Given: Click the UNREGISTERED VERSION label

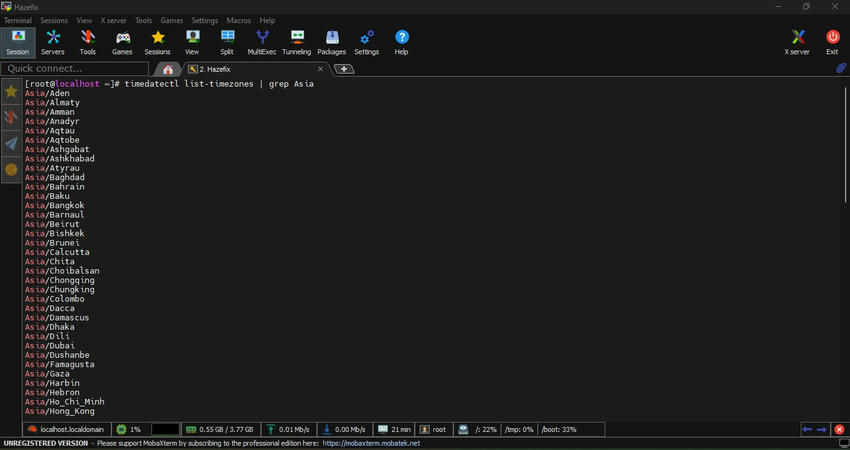Looking at the screenshot, I should 46,443.
